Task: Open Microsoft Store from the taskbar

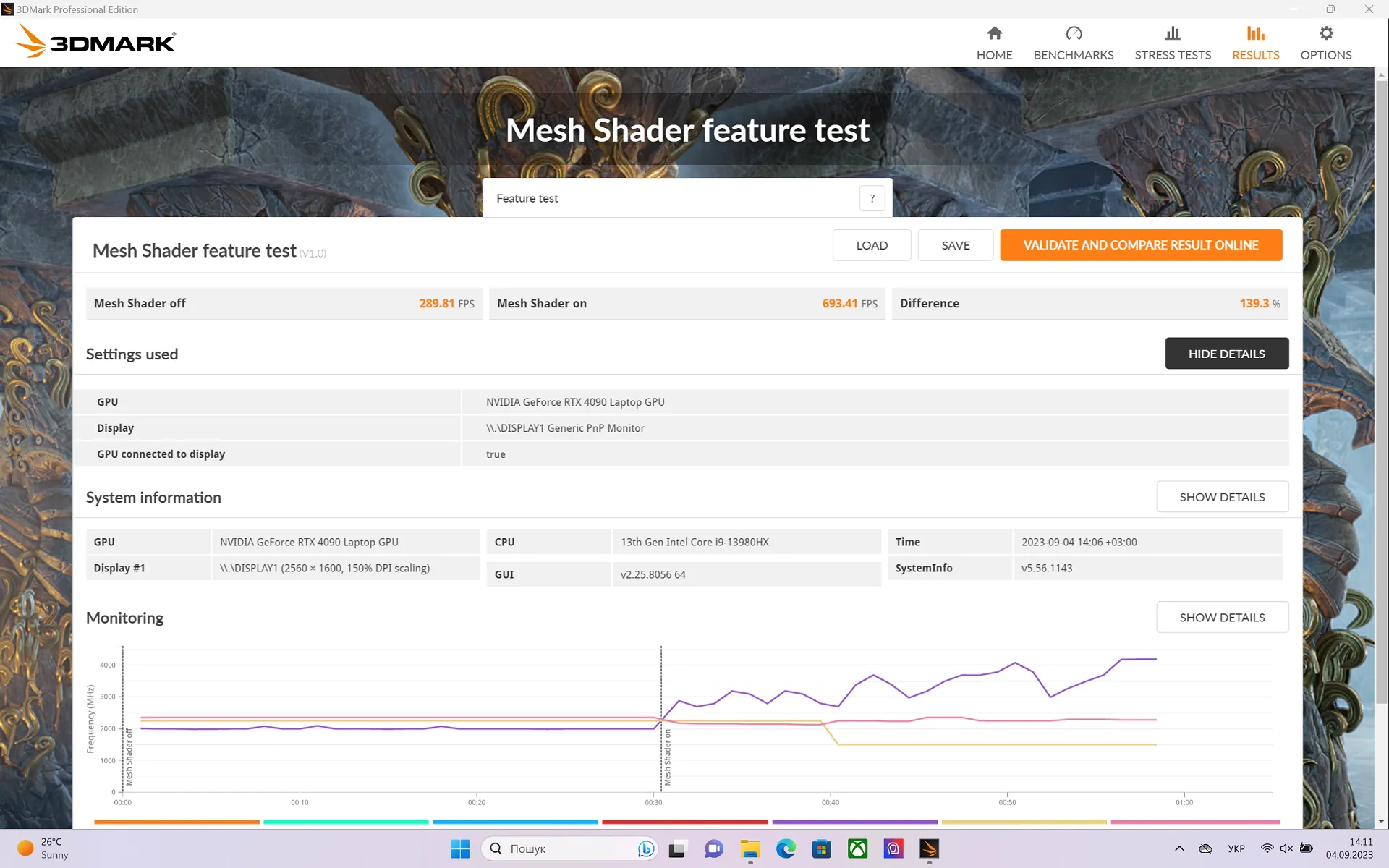Action: coord(822,848)
